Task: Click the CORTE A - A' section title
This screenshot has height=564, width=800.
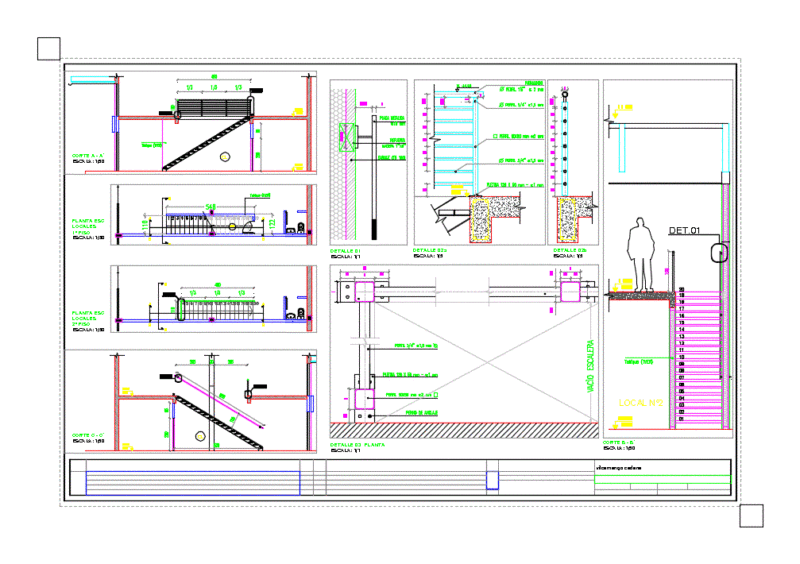Action: pyautogui.click(x=88, y=156)
